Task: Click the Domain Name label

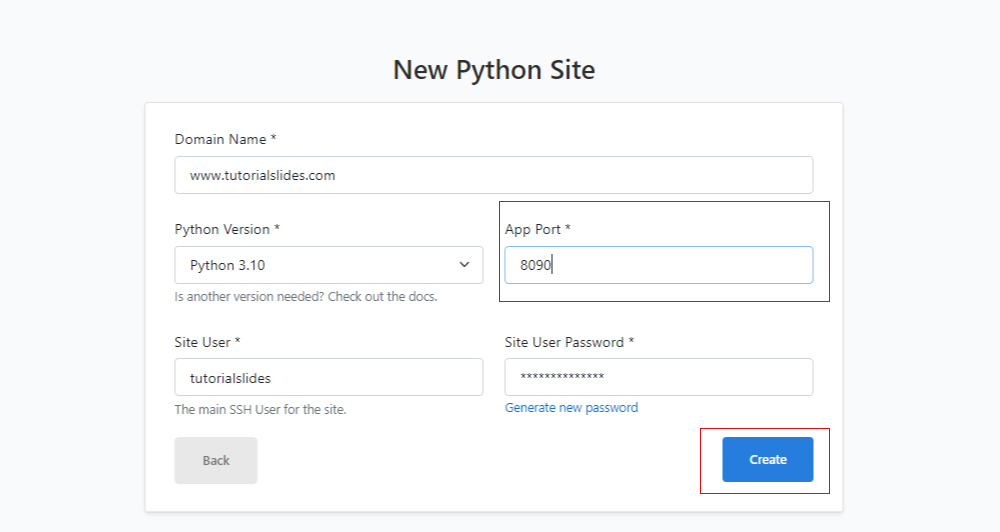Action: click(225, 139)
